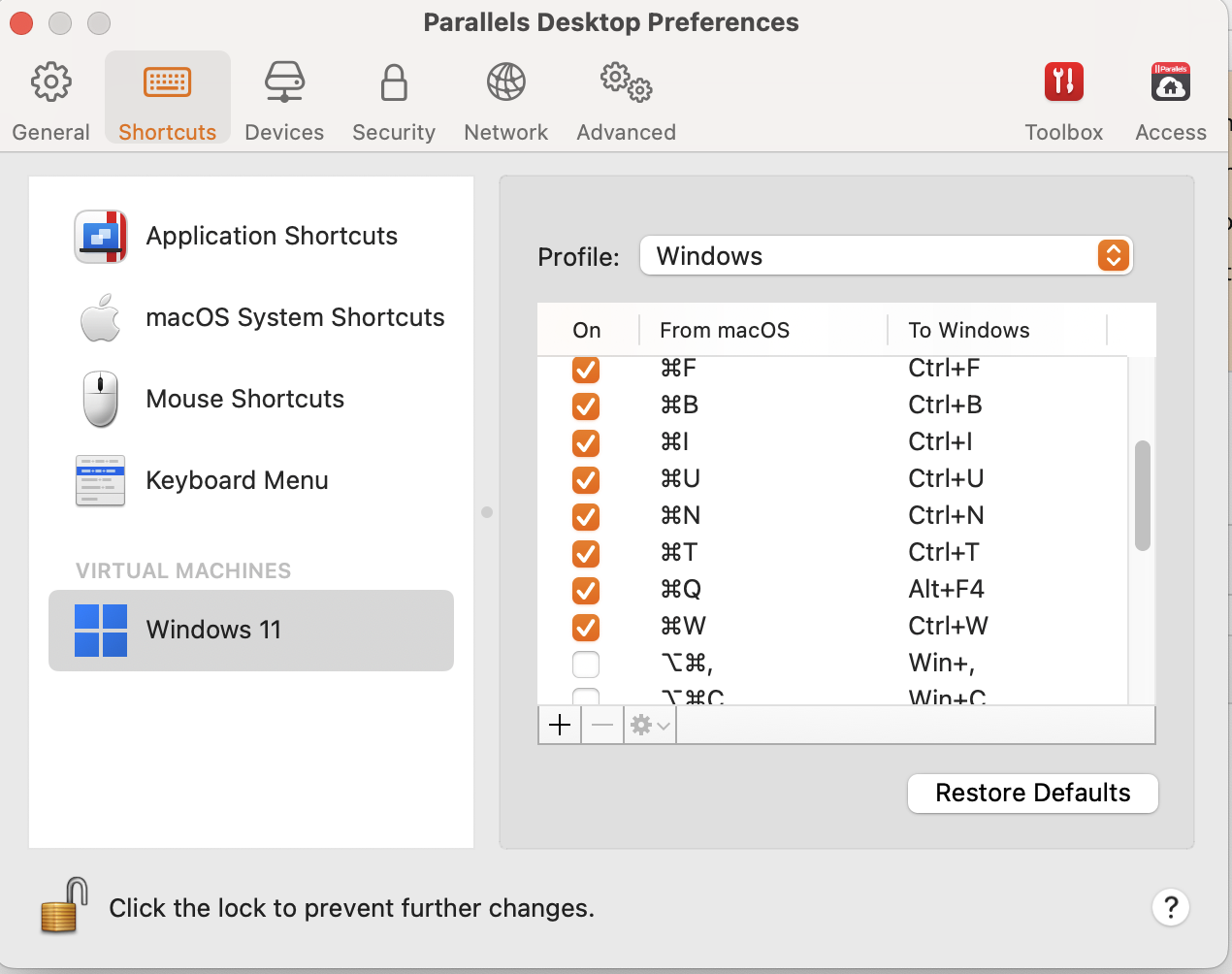1232x974 pixels.
Task: Click the help question mark button
Action: (x=1171, y=907)
